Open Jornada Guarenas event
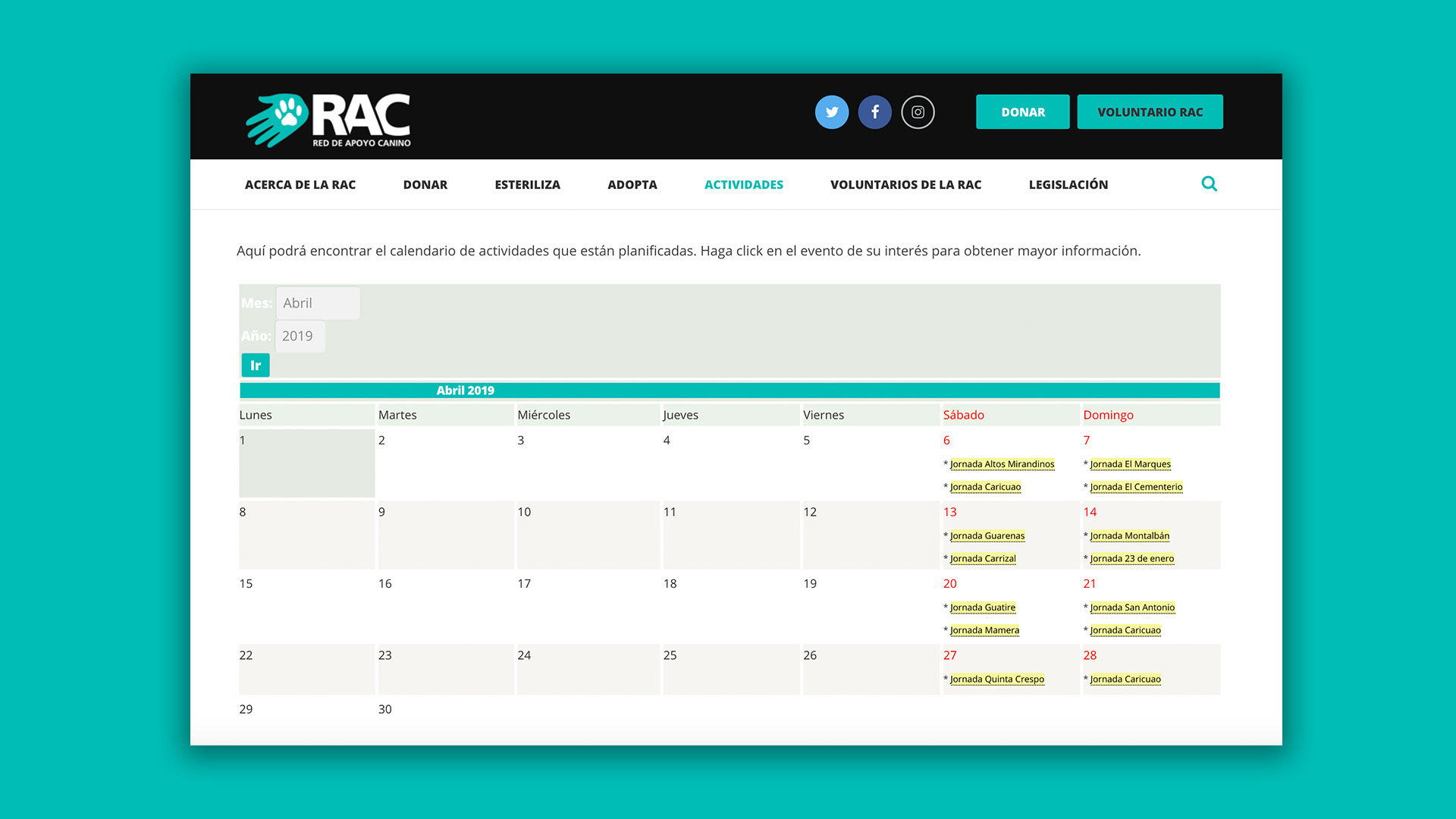1456x819 pixels. [x=987, y=535]
